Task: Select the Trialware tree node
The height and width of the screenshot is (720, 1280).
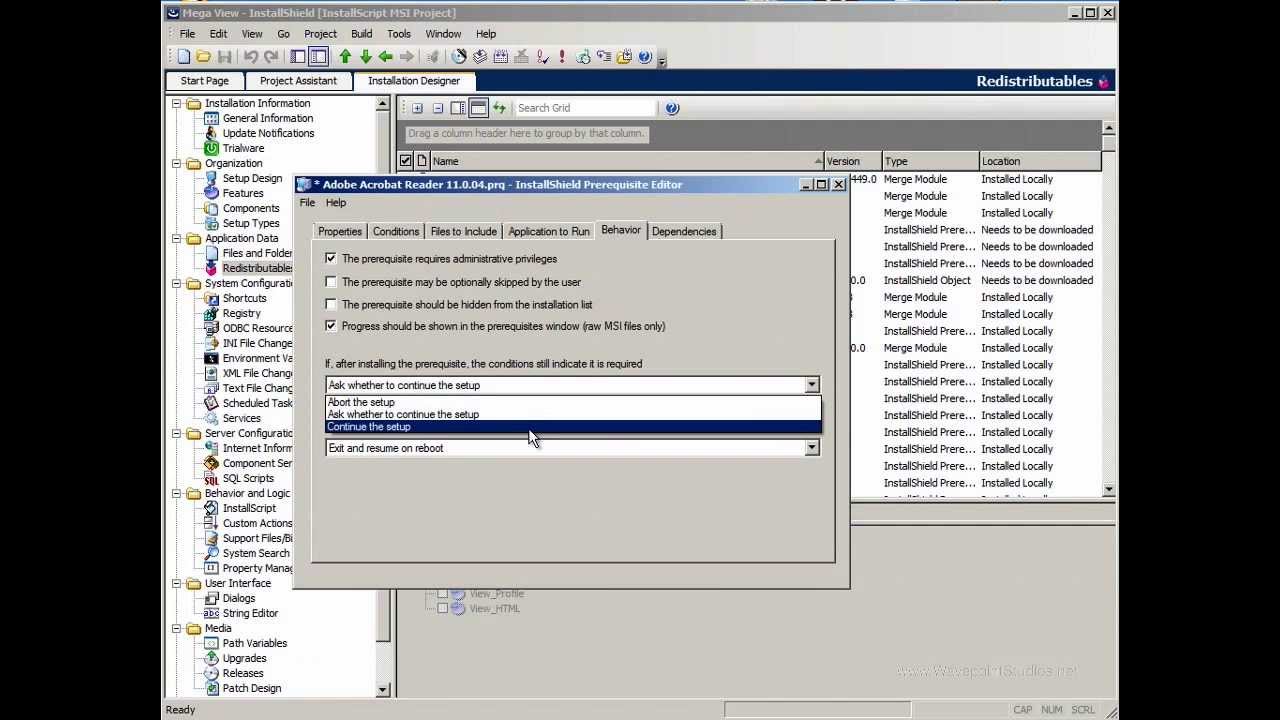Action: (x=243, y=148)
